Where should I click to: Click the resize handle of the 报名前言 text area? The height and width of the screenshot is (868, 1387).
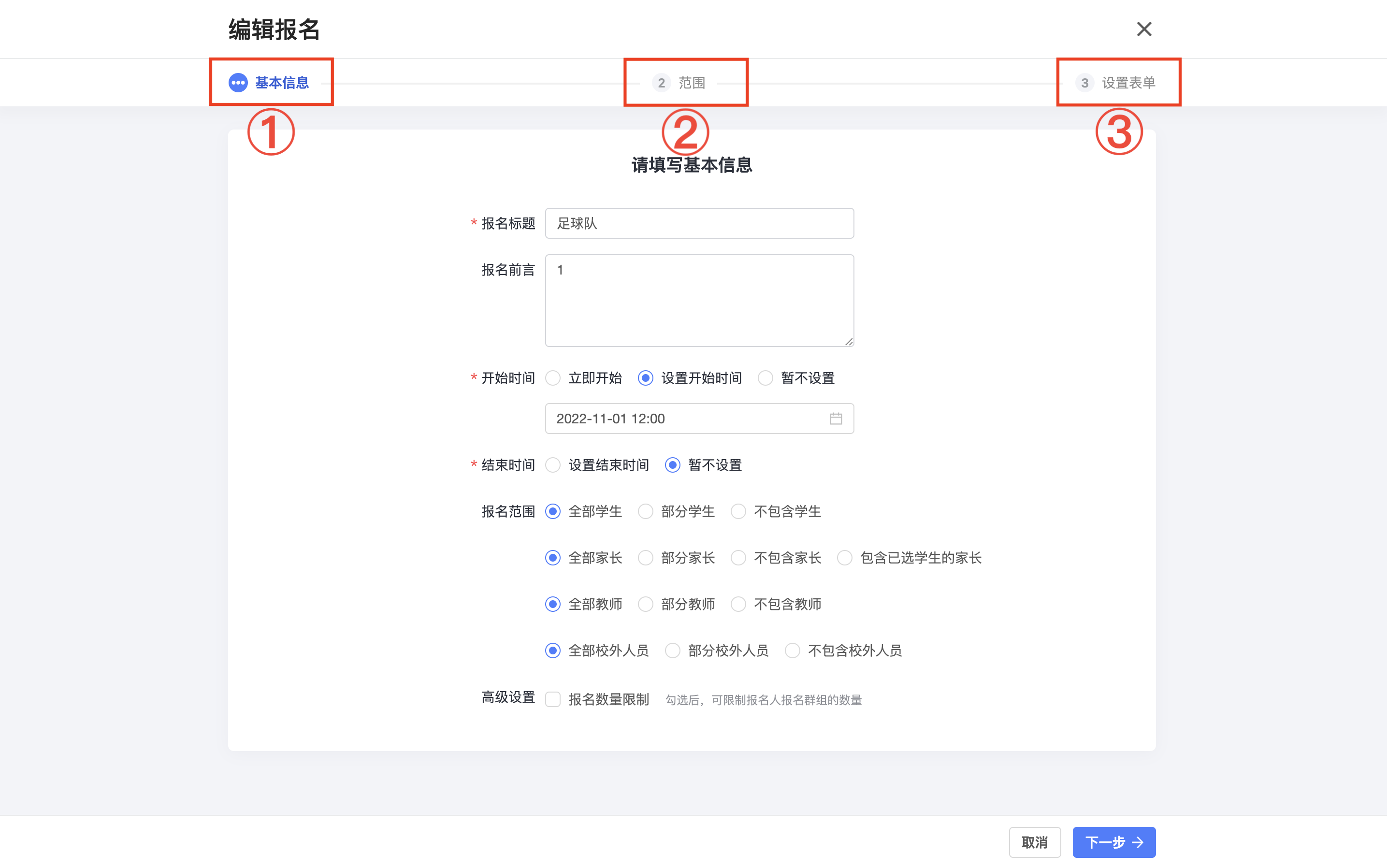coord(849,342)
